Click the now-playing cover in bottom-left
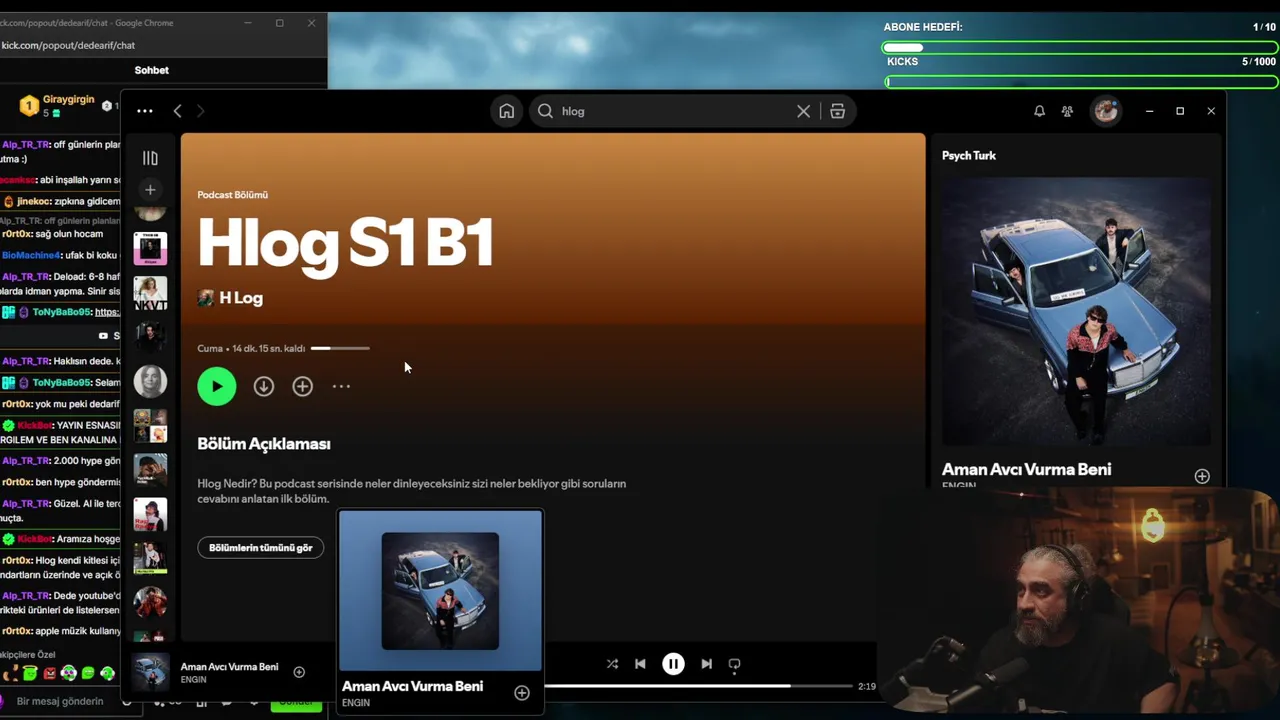The height and width of the screenshot is (720, 1280). click(x=151, y=672)
